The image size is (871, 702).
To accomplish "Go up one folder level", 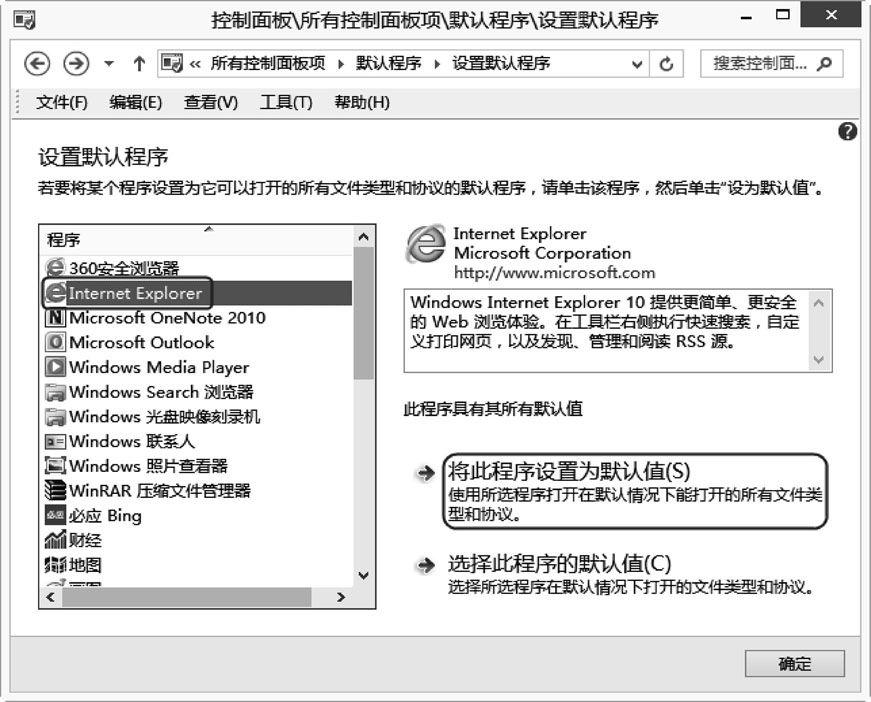I will (x=139, y=64).
